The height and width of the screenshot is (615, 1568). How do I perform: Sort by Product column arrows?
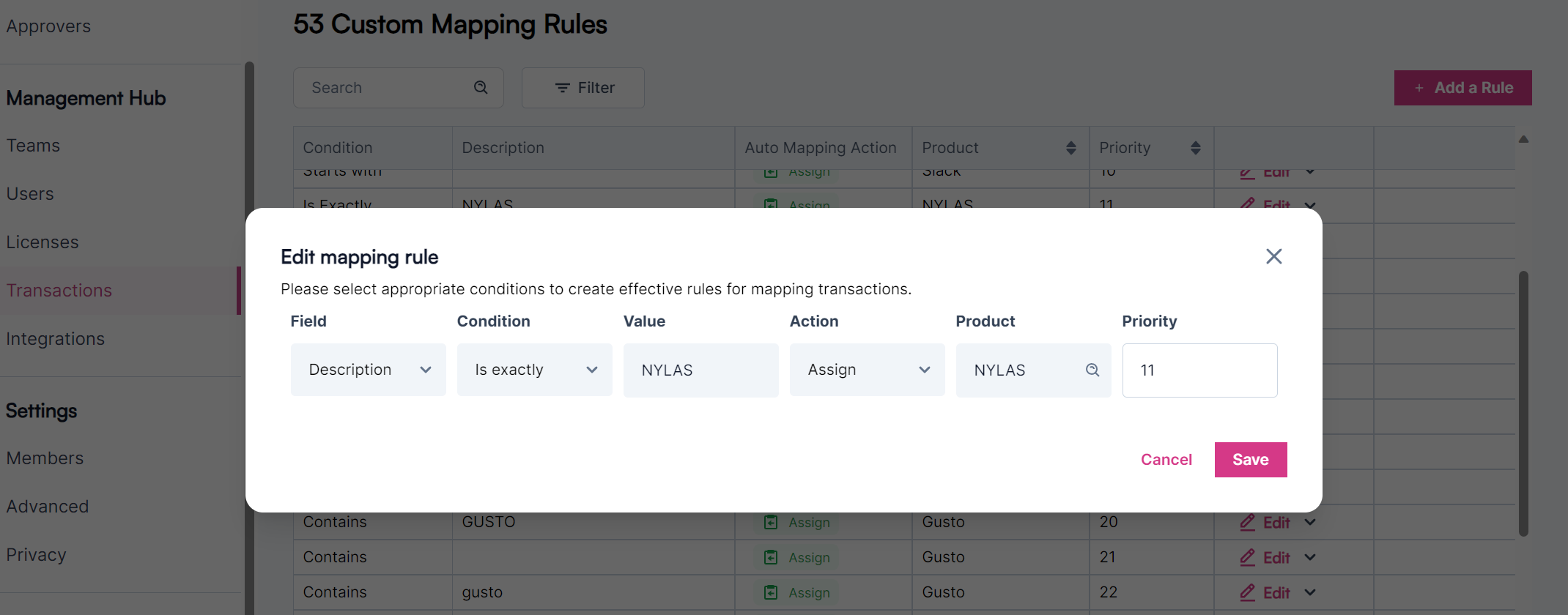coord(1070,148)
